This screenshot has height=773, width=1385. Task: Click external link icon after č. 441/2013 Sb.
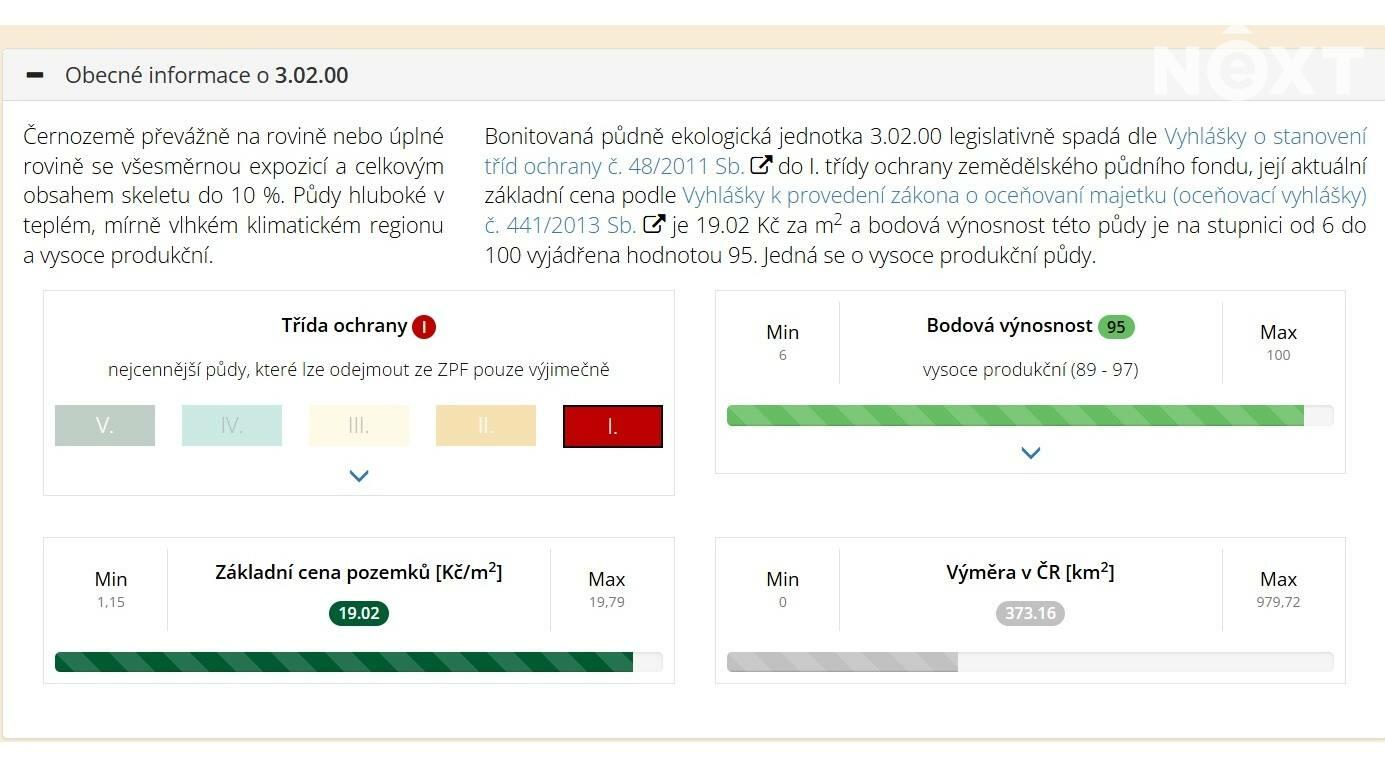(654, 225)
